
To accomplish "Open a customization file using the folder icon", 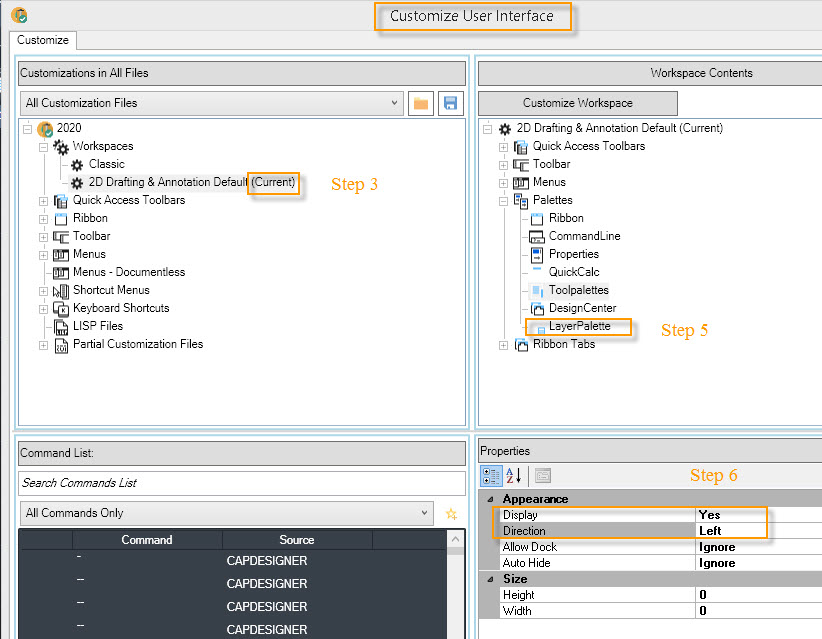I will [420, 103].
